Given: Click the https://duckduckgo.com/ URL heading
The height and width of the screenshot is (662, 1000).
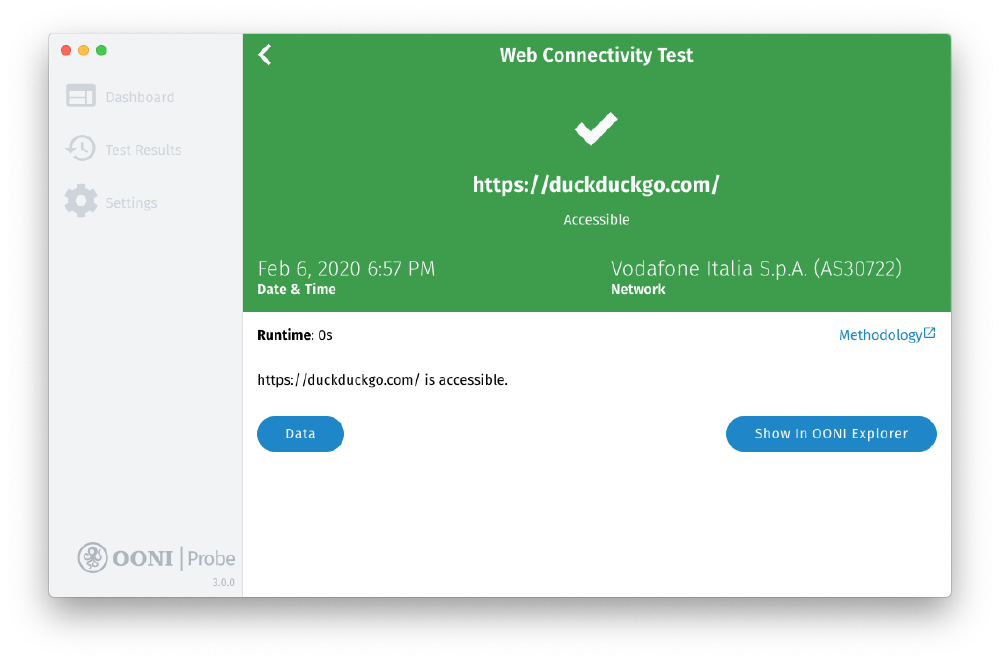Looking at the screenshot, I should coord(596,184).
